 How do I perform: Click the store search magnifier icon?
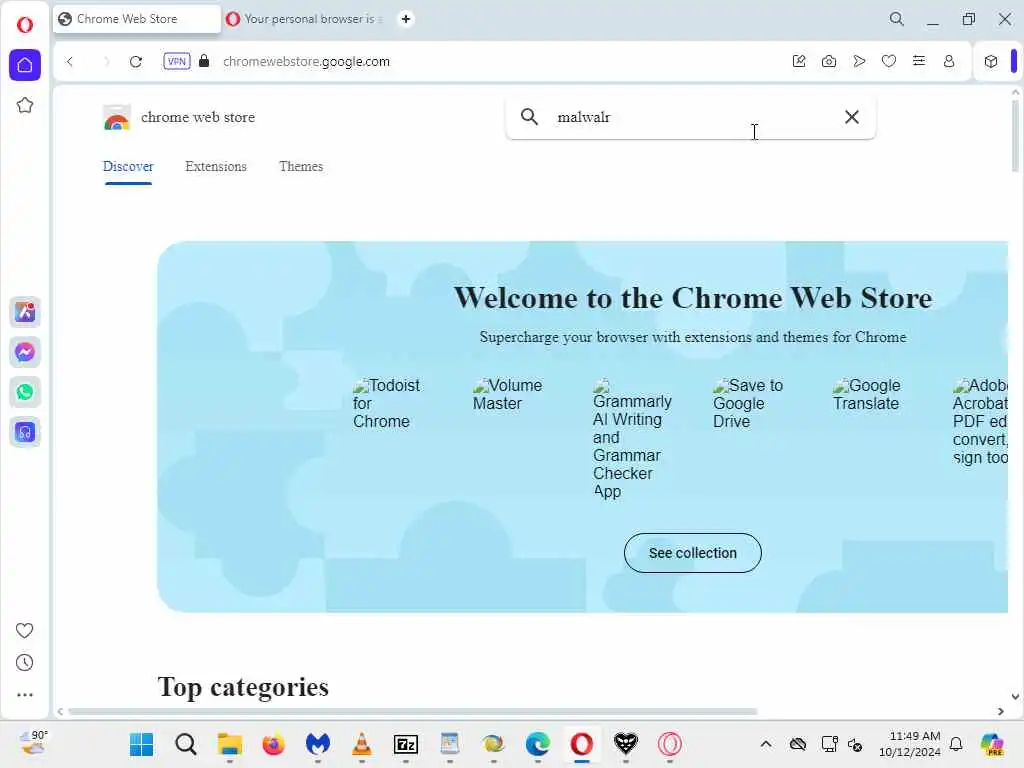tap(529, 117)
